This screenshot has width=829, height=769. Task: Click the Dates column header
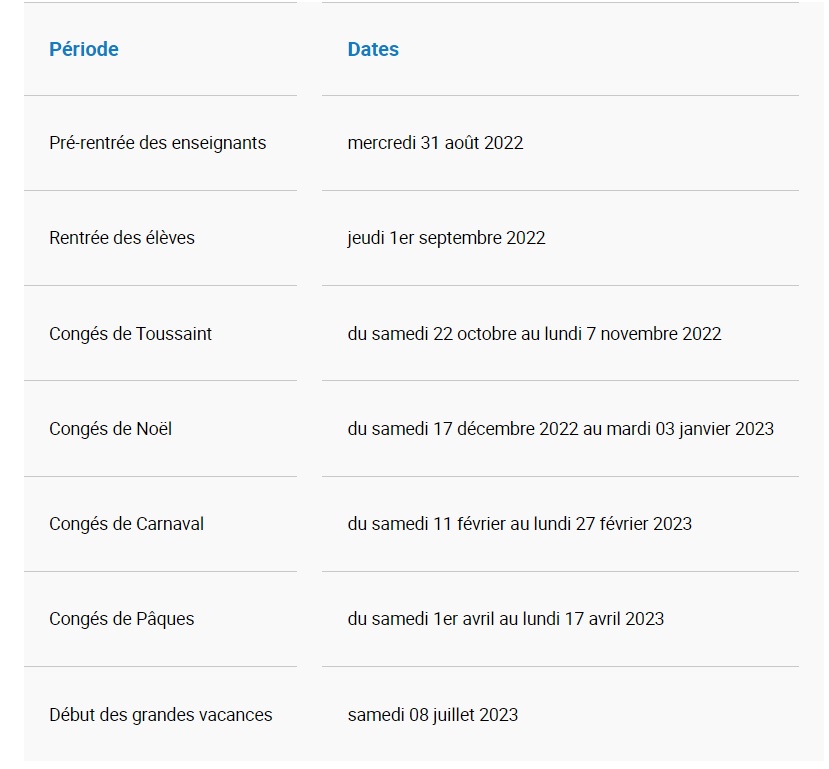click(373, 49)
